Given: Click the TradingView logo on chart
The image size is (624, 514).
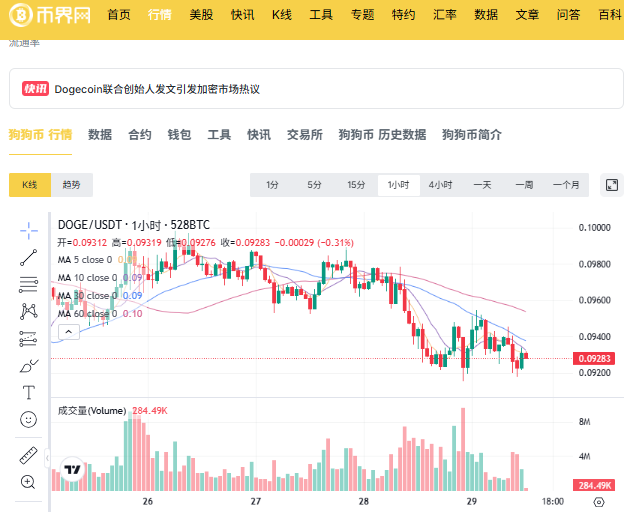Looking at the screenshot, I should tap(72, 469).
